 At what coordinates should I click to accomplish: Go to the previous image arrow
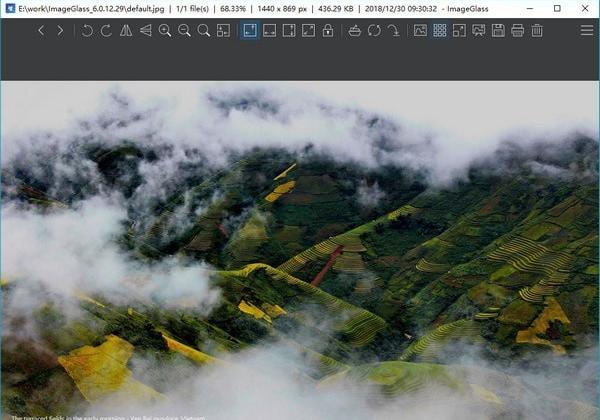click(x=41, y=31)
